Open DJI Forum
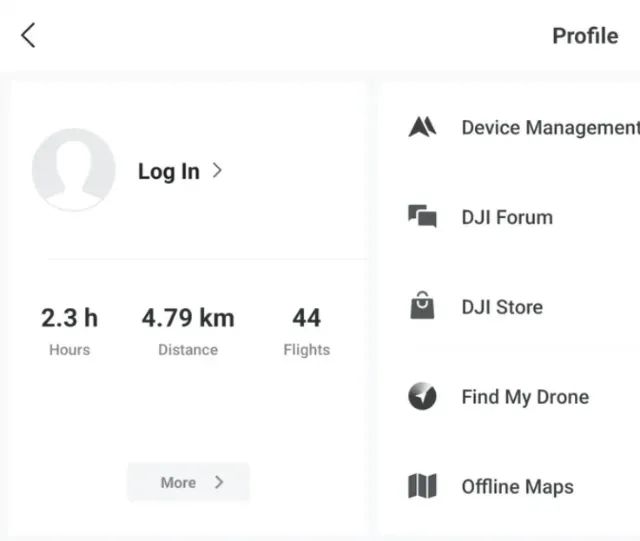Screen dimensions: 640x541 coord(507,217)
